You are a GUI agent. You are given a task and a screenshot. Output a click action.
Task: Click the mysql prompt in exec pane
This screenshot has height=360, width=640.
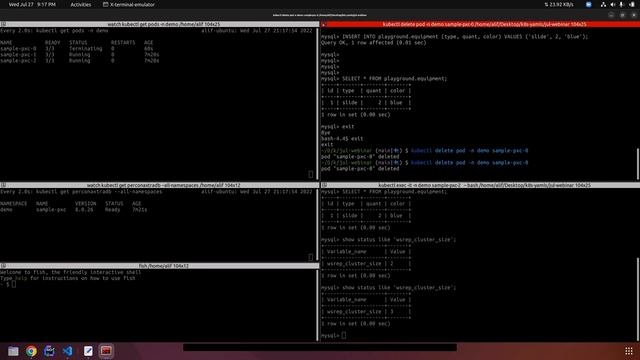click(333, 336)
